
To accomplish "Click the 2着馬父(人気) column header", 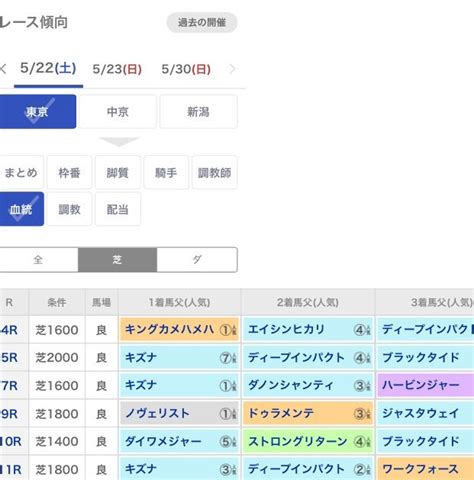I will click(x=308, y=302).
